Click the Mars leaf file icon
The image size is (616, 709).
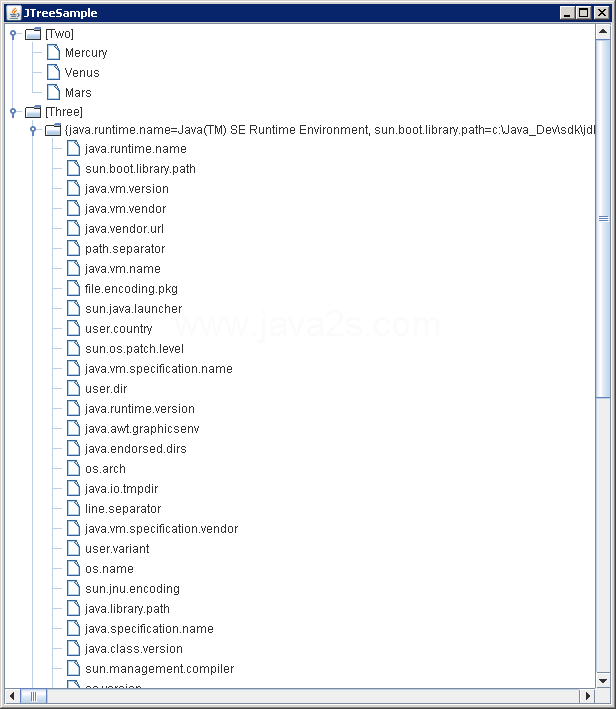point(53,92)
